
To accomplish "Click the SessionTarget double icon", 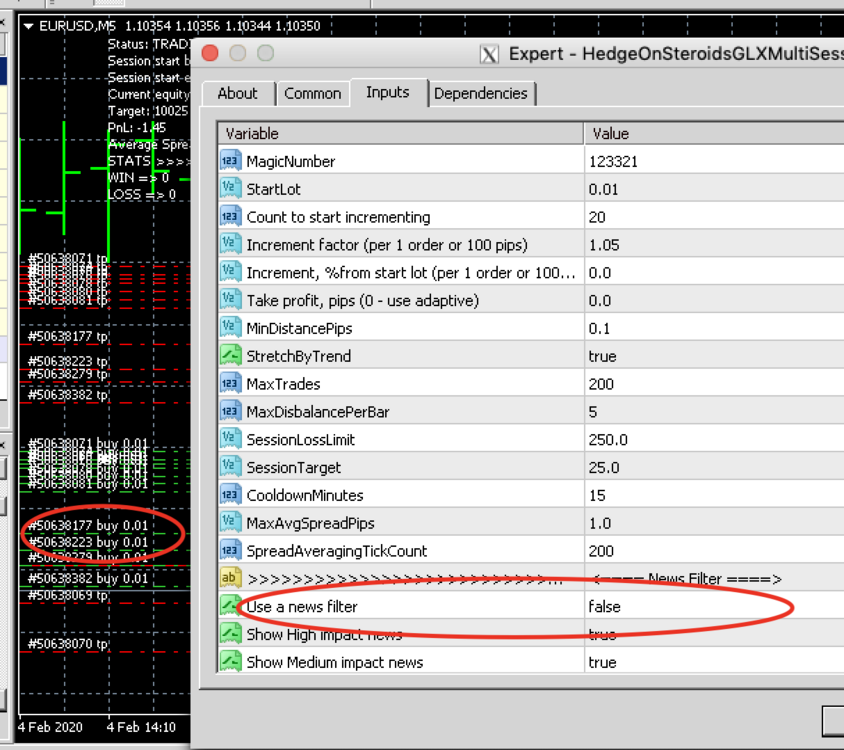I will 230,467.
